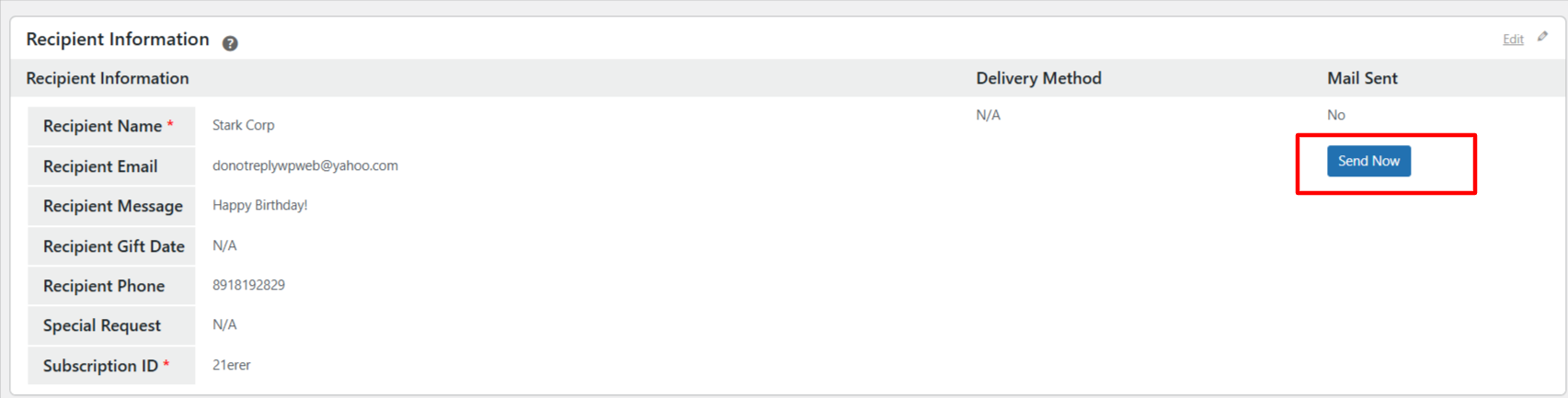Click the help question mark icon

pos(230,43)
